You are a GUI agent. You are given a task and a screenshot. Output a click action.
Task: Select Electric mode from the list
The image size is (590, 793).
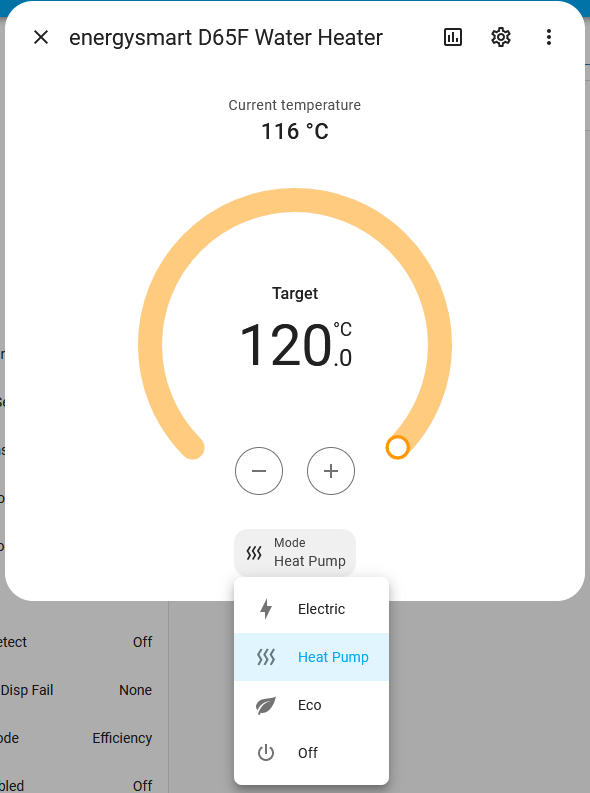coord(311,609)
